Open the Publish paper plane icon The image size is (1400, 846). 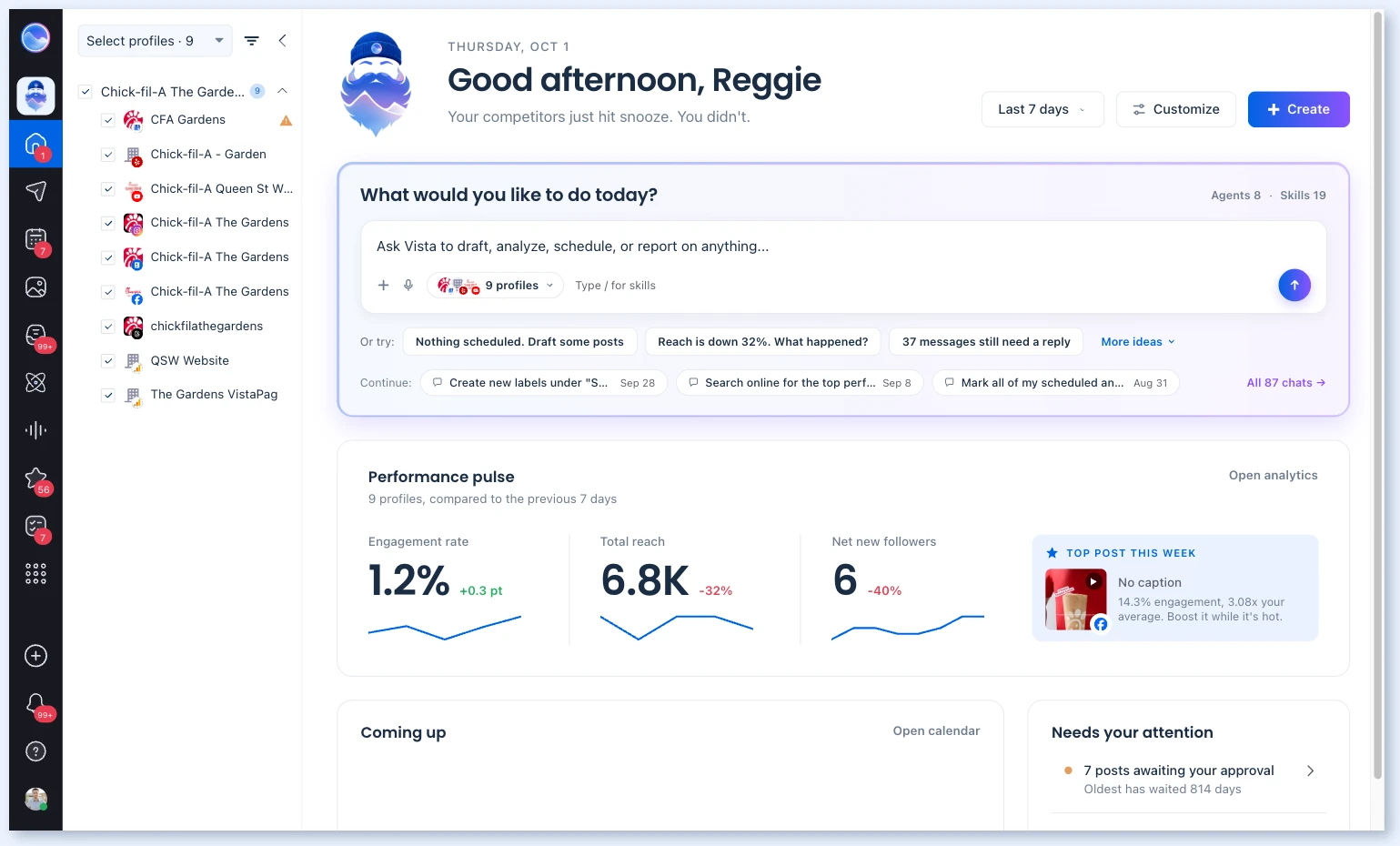(x=35, y=191)
